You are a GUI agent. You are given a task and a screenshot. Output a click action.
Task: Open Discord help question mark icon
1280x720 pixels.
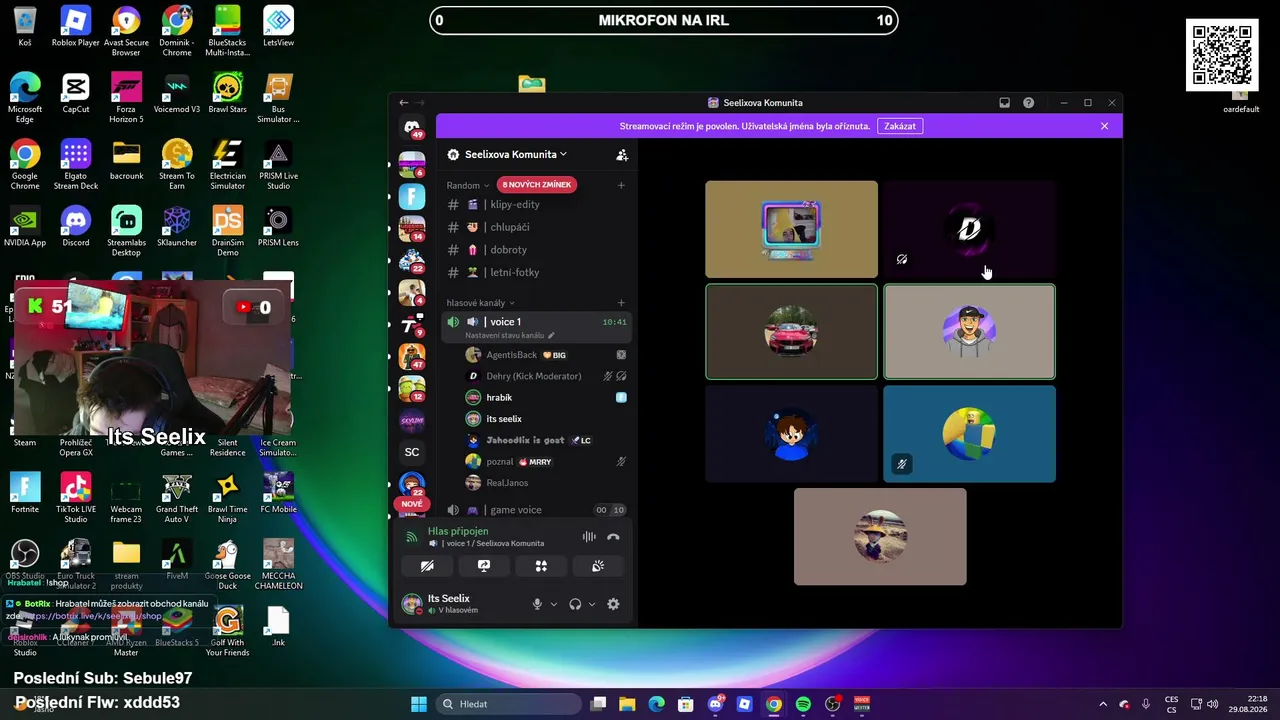pyautogui.click(x=1028, y=103)
